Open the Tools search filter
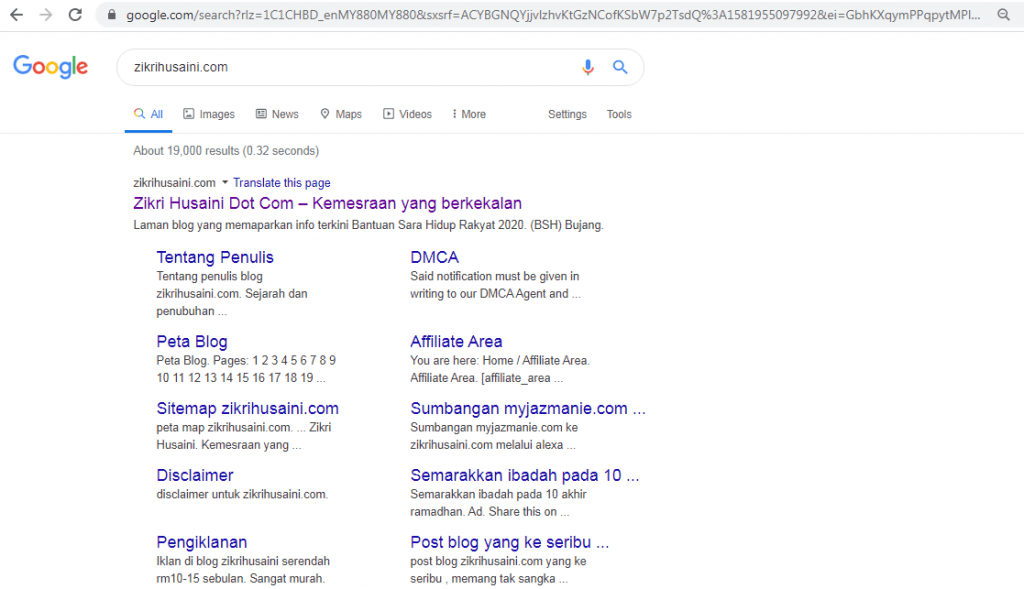The width and height of the screenshot is (1024, 589). point(619,114)
